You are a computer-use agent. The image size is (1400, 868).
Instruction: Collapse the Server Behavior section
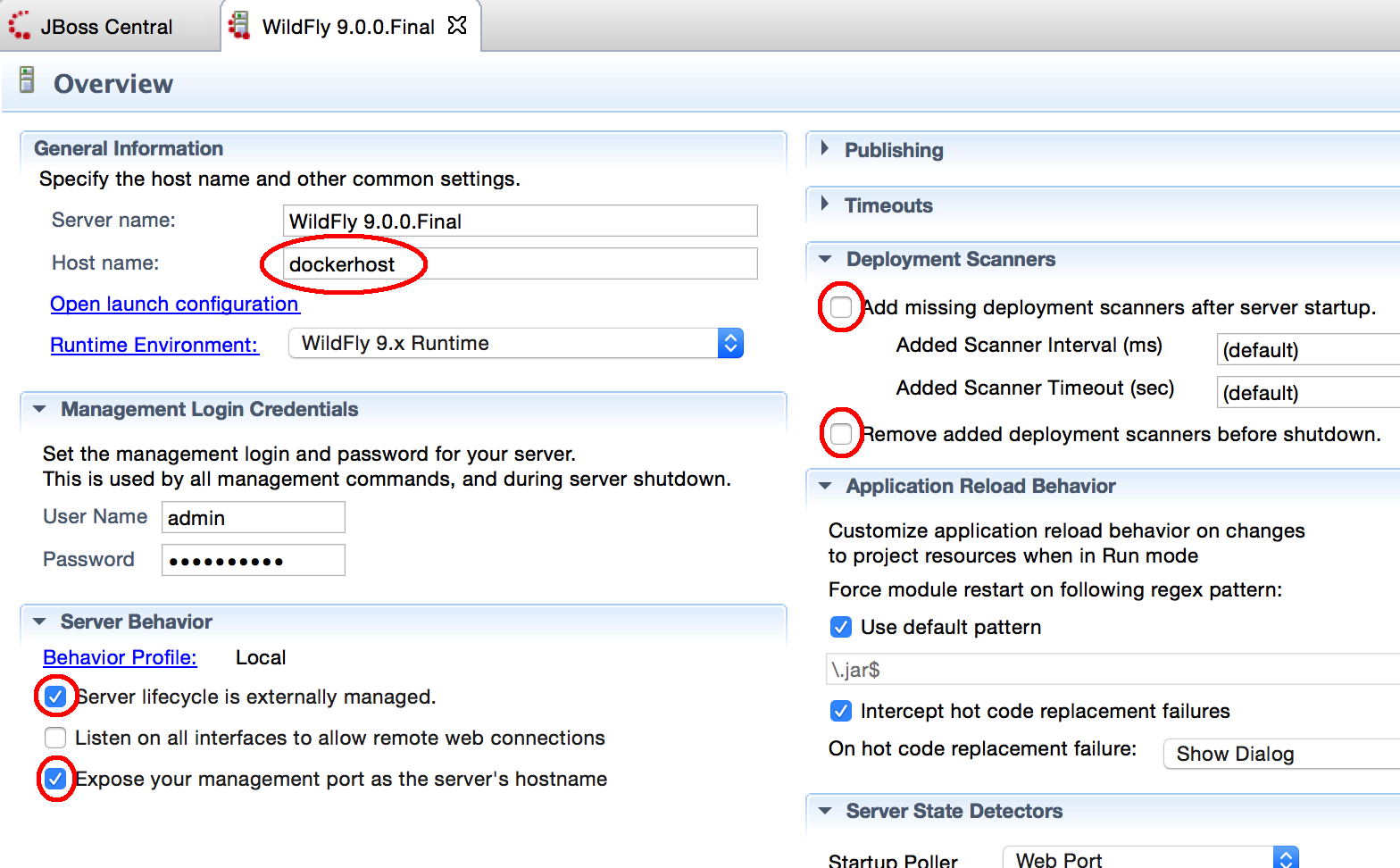pyautogui.click(x=39, y=622)
